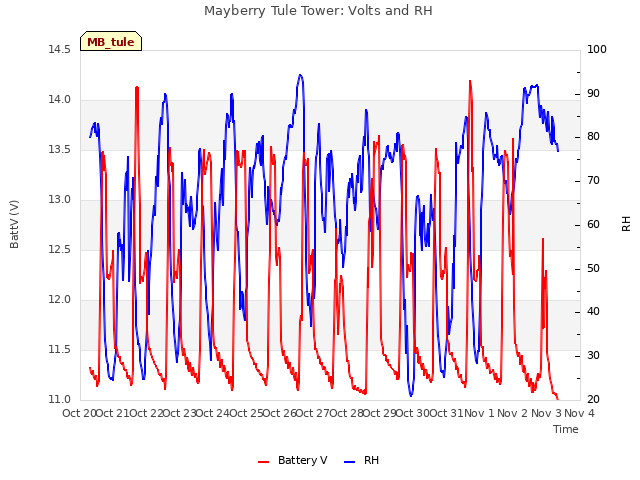
Task: Toggle the Battery V legend entry
Action: pyautogui.click(x=293, y=460)
